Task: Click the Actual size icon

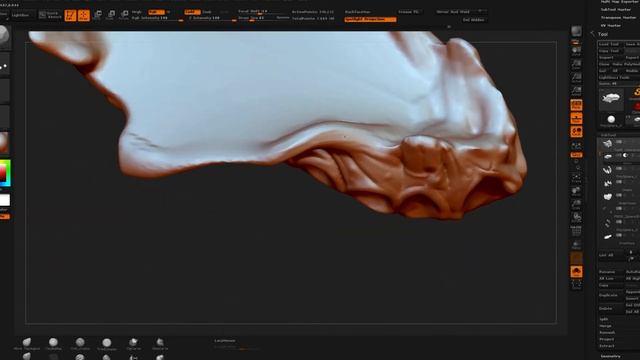Action: 576,77
